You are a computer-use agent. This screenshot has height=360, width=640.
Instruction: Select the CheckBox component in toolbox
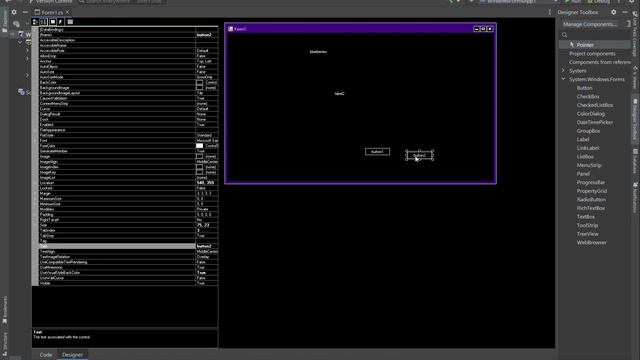[588, 96]
